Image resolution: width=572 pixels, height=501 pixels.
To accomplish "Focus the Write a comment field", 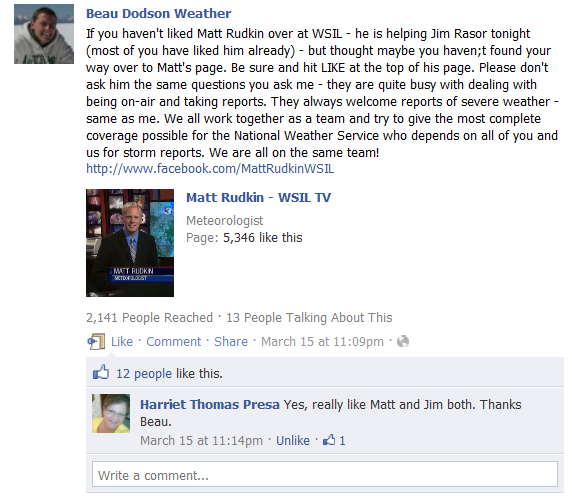I will pyautogui.click(x=325, y=474).
